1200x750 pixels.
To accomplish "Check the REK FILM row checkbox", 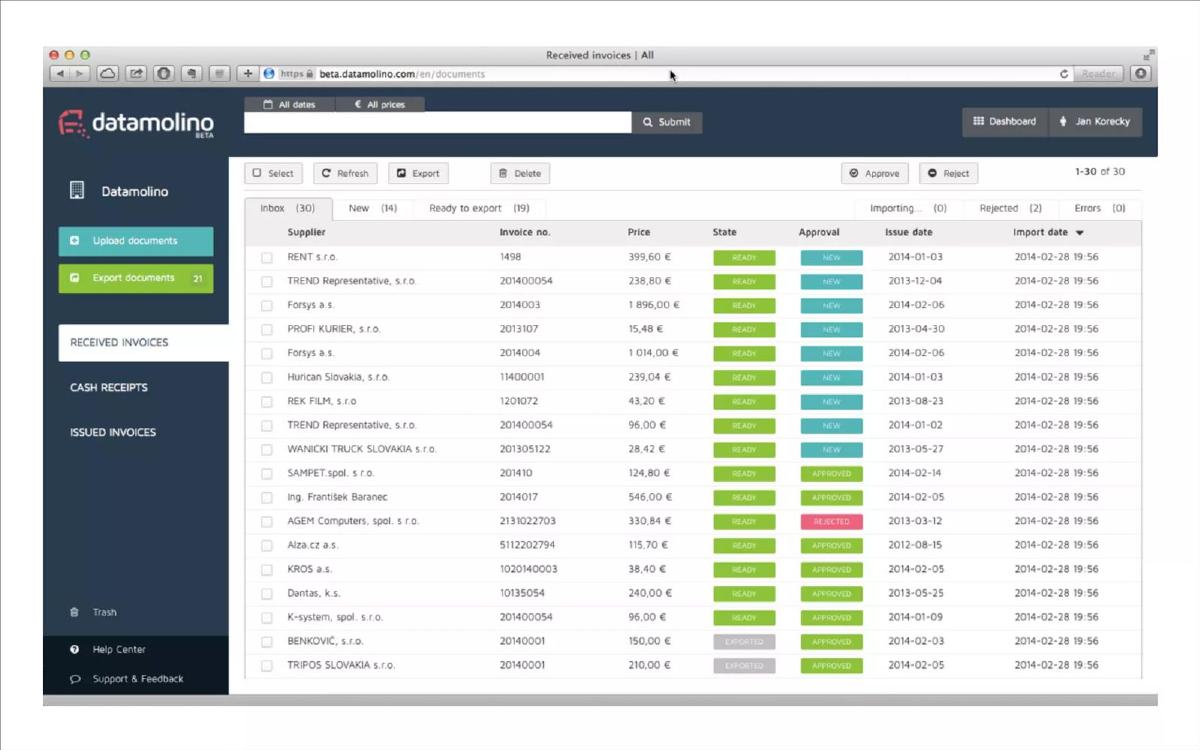I will [x=267, y=402].
